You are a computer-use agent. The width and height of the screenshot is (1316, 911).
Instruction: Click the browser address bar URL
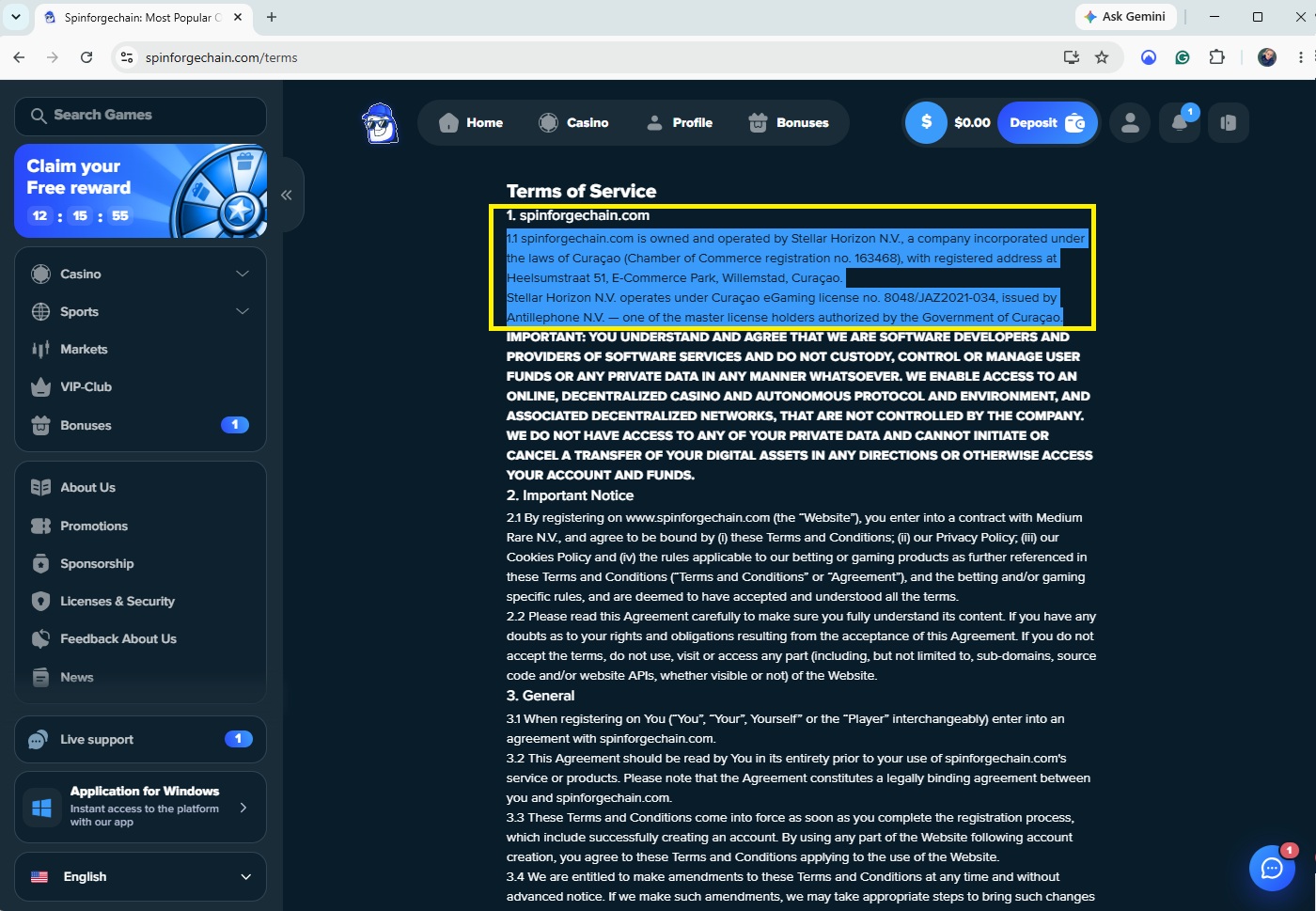point(222,58)
